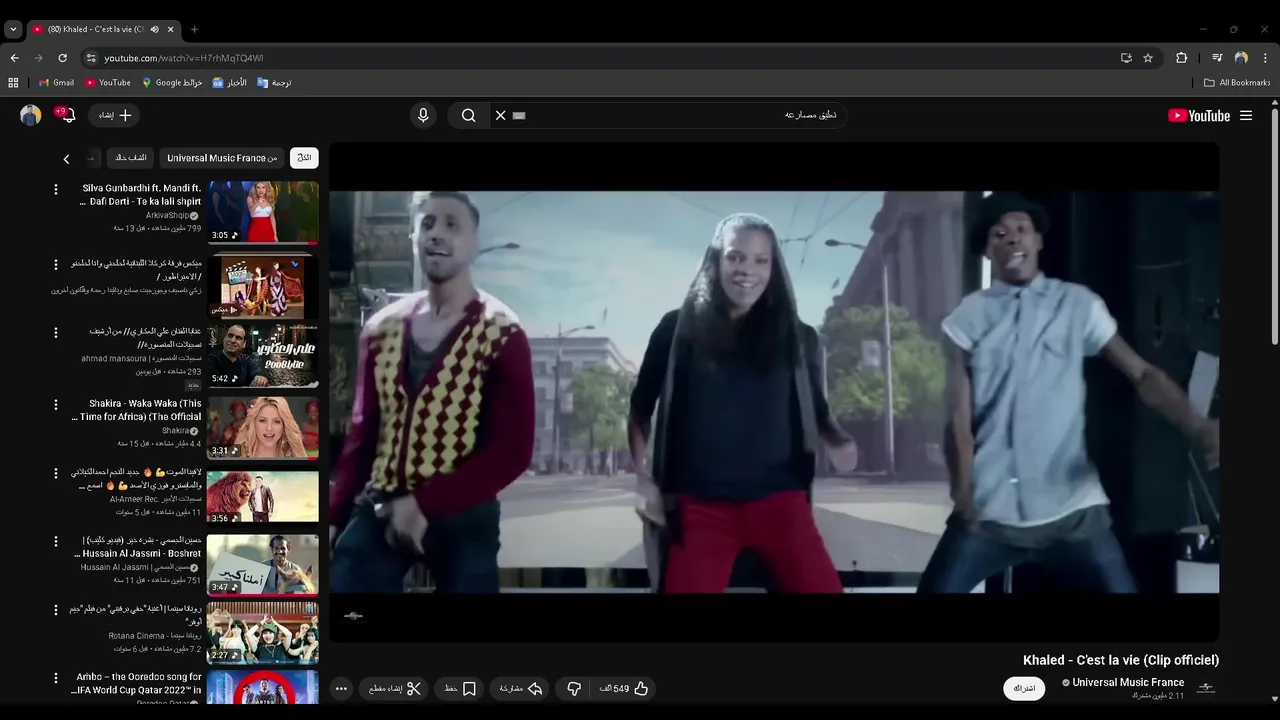Clear the search box with X icon

pos(501,115)
